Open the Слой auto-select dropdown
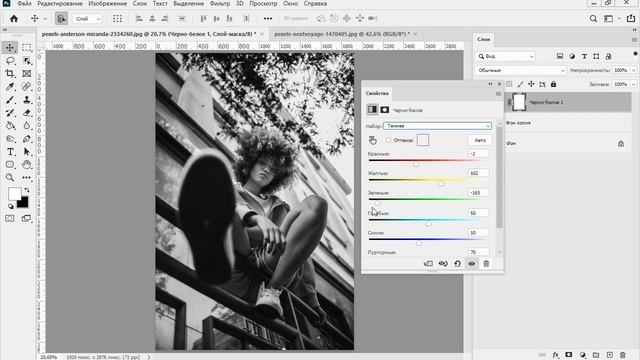 [x=87, y=18]
